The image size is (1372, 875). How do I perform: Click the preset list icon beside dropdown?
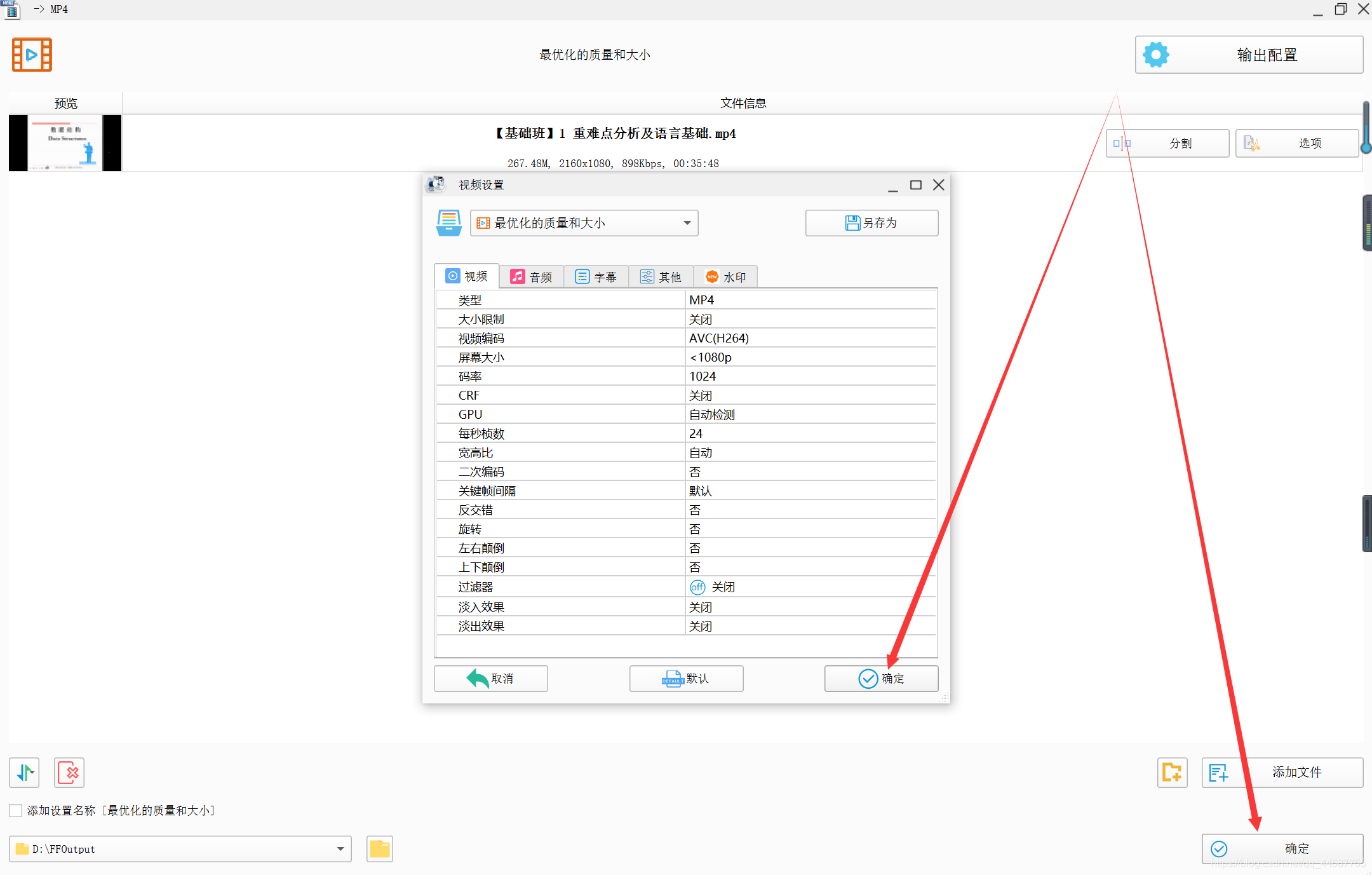(448, 223)
